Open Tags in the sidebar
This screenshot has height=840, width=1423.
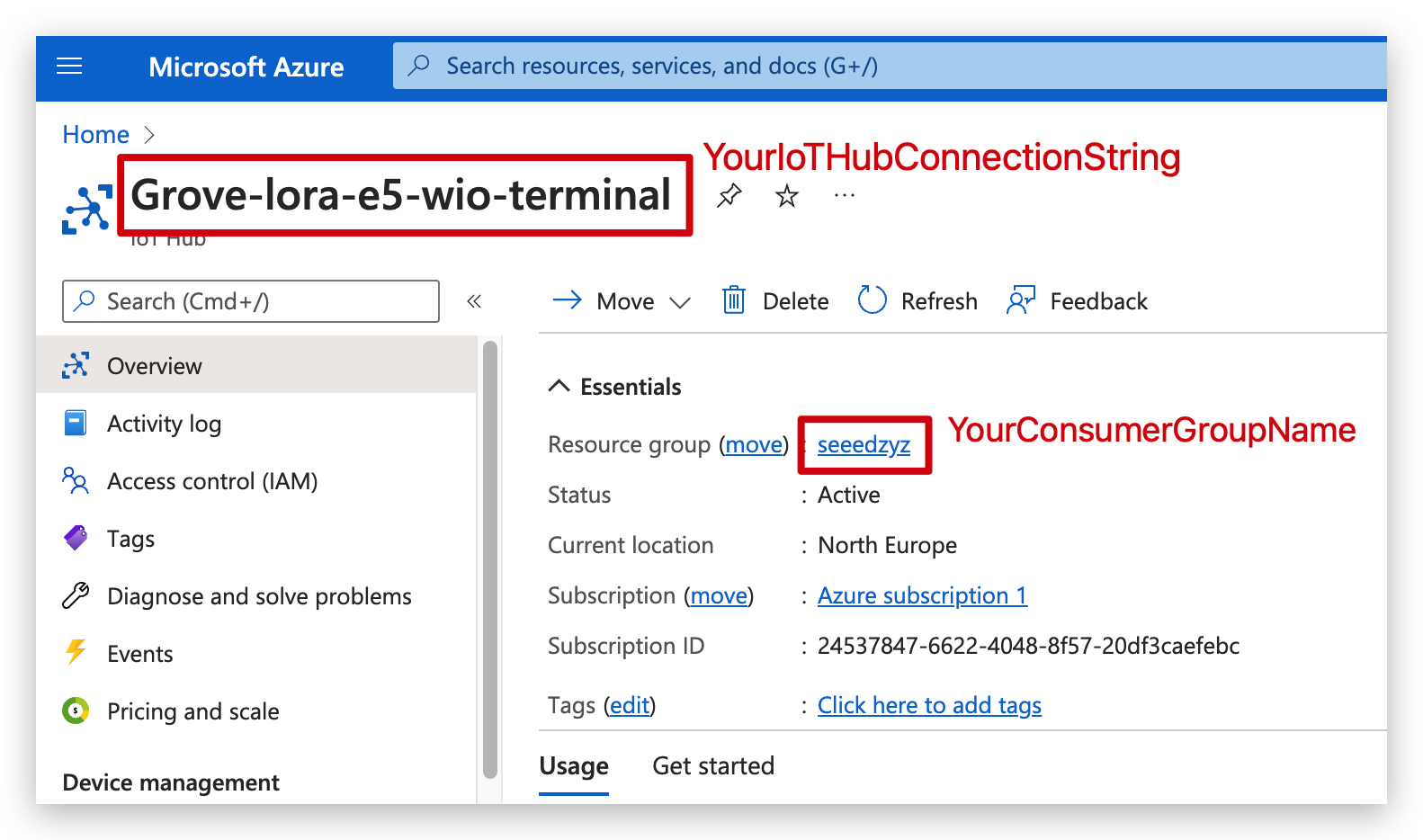[x=256, y=538]
